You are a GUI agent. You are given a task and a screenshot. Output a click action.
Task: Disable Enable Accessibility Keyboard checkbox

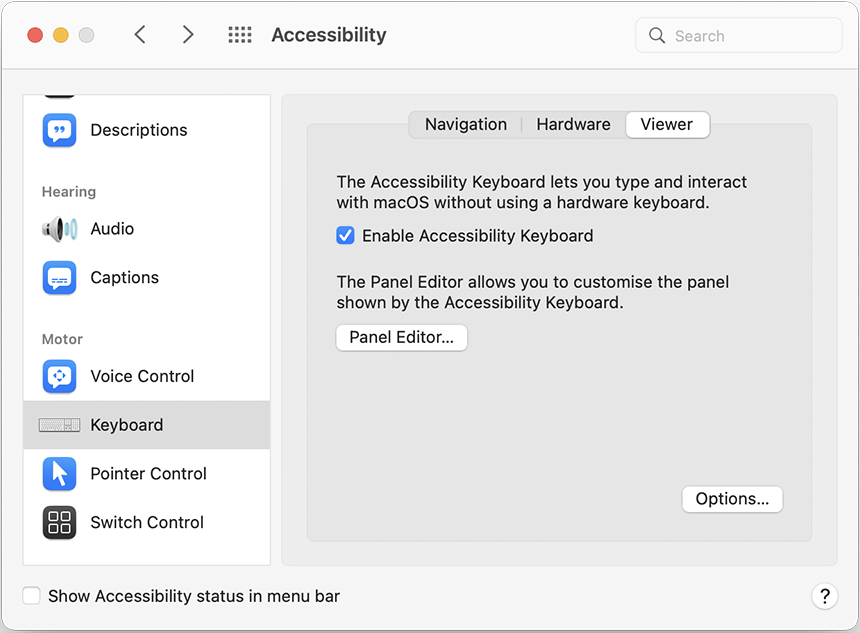344,235
